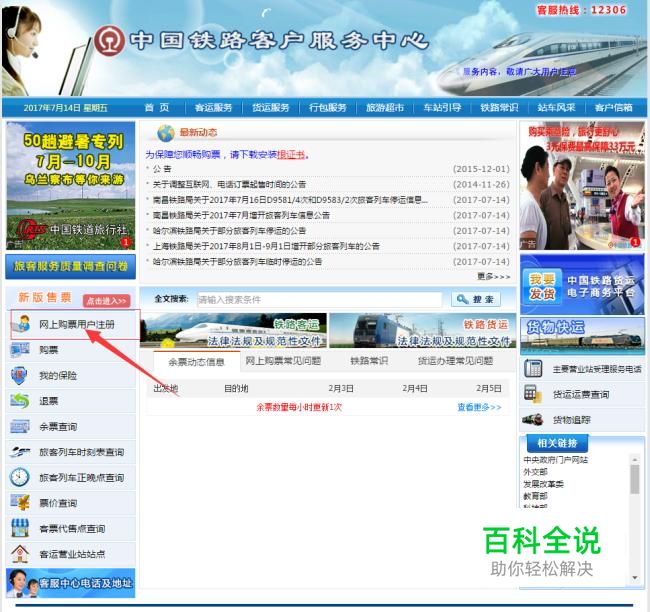The image size is (650, 612).
Task: Click the 票价查询 price icon
Action: coord(20,503)
